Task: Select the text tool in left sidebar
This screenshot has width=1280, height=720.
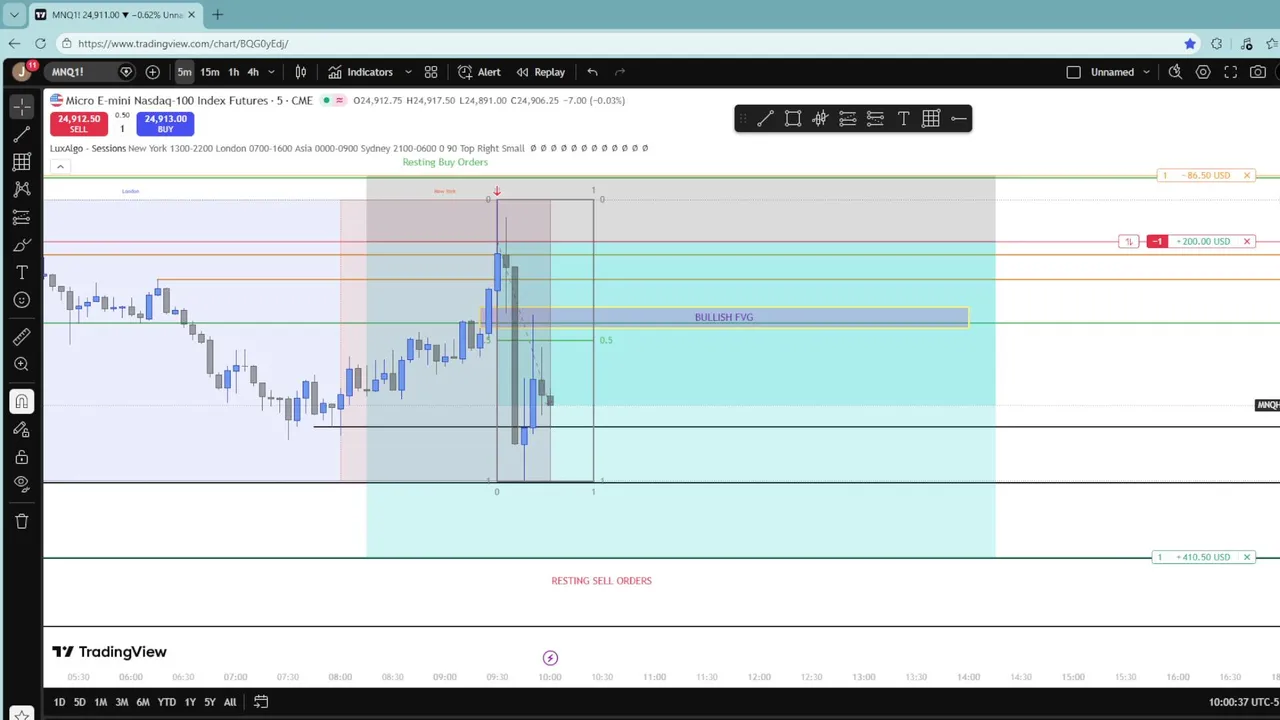Action: pos(22,272)
